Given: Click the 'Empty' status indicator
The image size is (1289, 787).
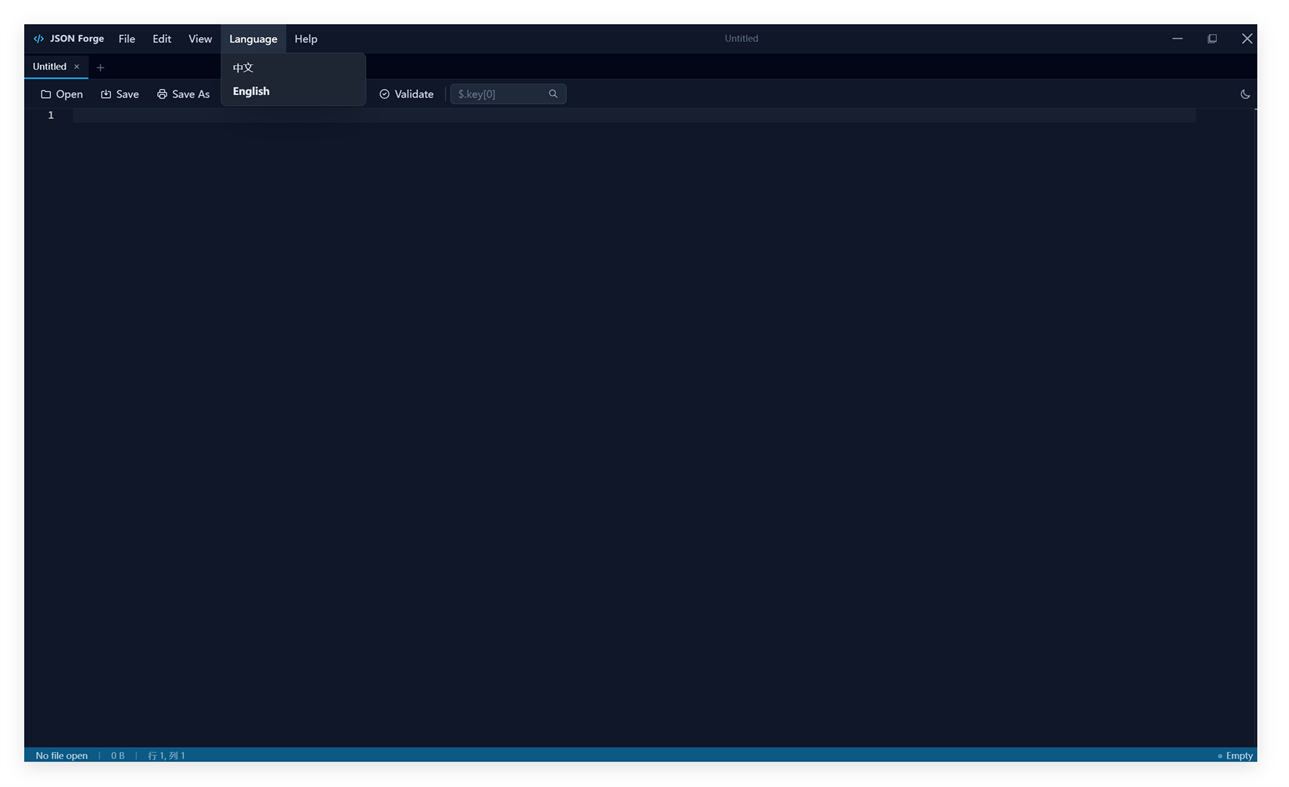Looking at the screenshot, I should click(x=1236, y=756).
